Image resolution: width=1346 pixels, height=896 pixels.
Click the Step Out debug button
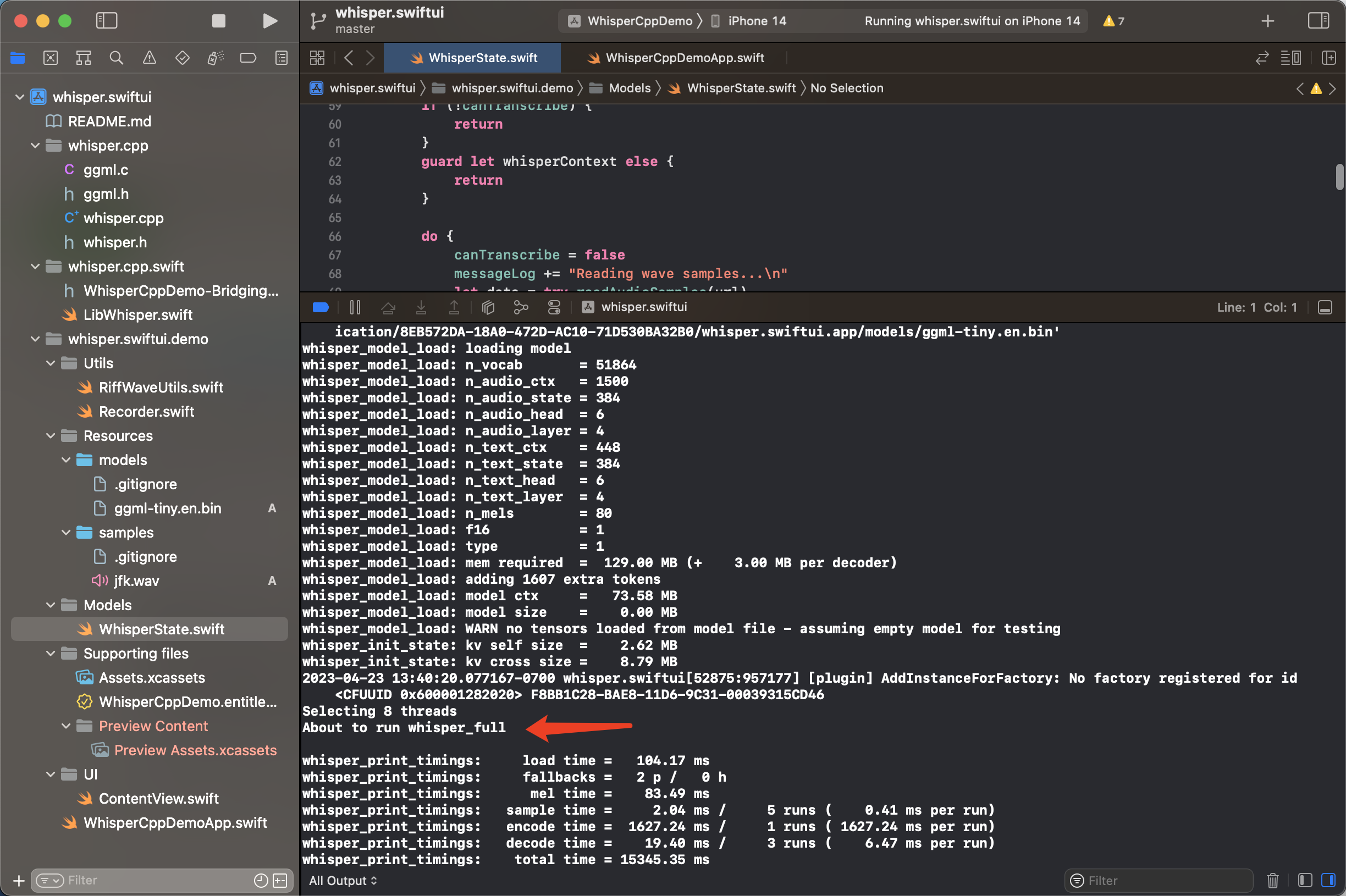pos(454,307)
